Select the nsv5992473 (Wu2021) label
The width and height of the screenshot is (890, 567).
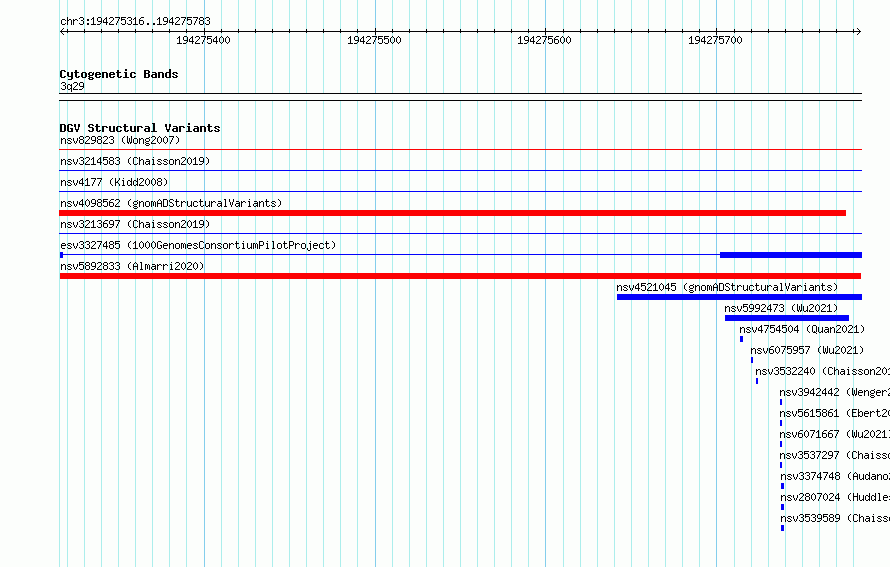click(781, 308)
